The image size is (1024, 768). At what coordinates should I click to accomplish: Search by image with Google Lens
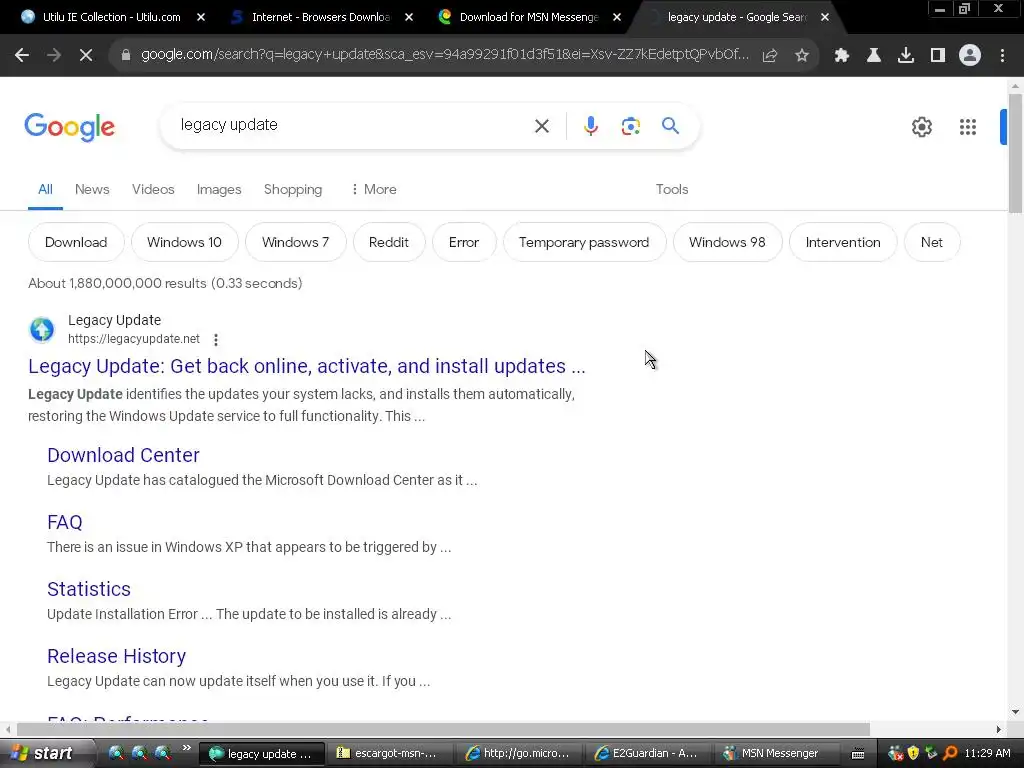click(x=630, y=126)
